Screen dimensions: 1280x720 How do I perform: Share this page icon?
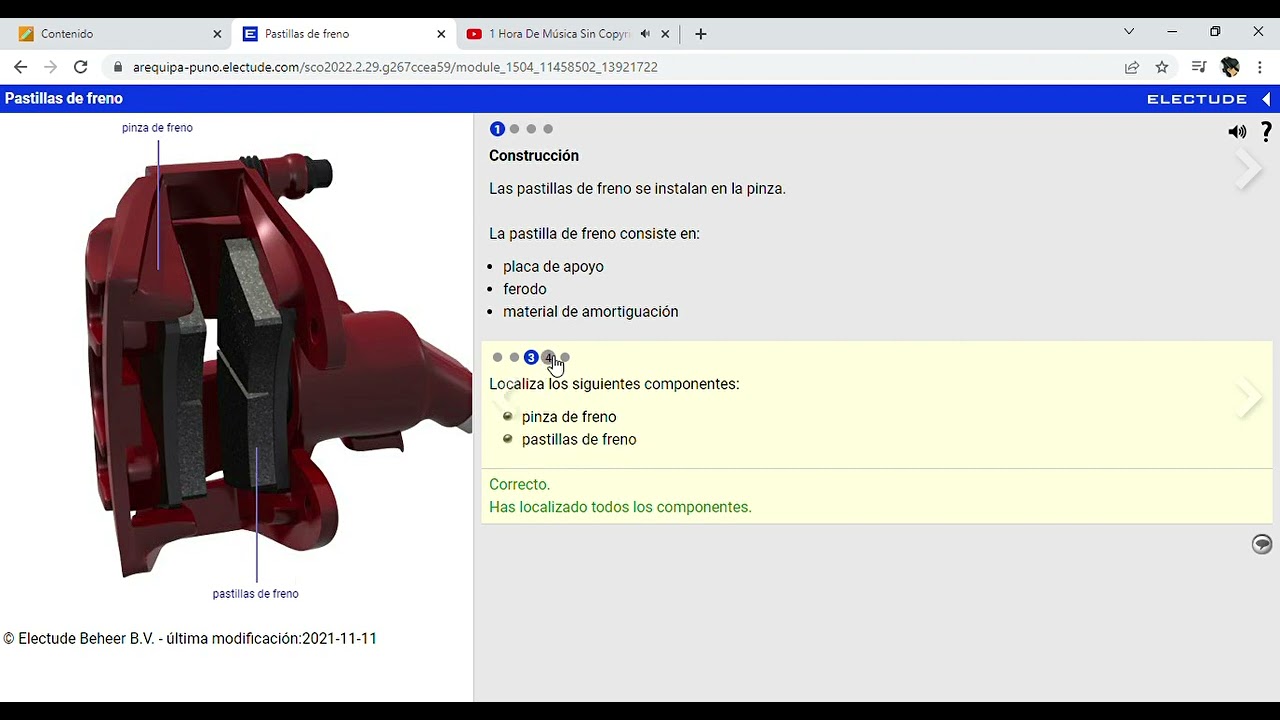tap(1132, 67)
